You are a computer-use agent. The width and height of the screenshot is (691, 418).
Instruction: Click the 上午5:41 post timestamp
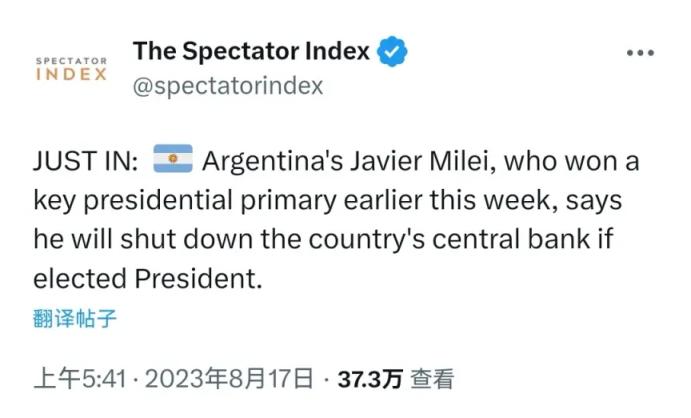click(83, 379)
